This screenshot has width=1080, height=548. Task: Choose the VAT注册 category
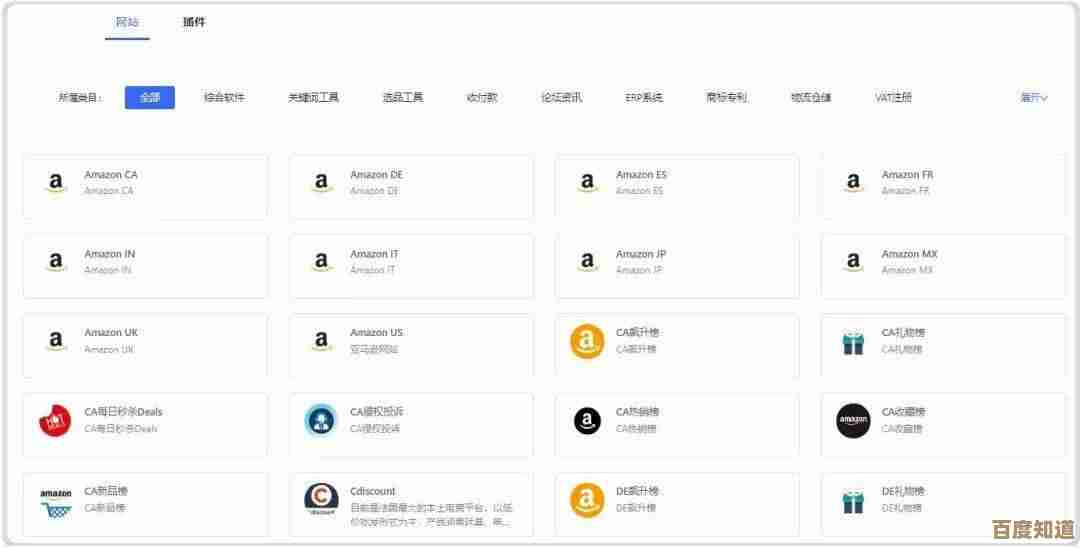pos(893,98)
